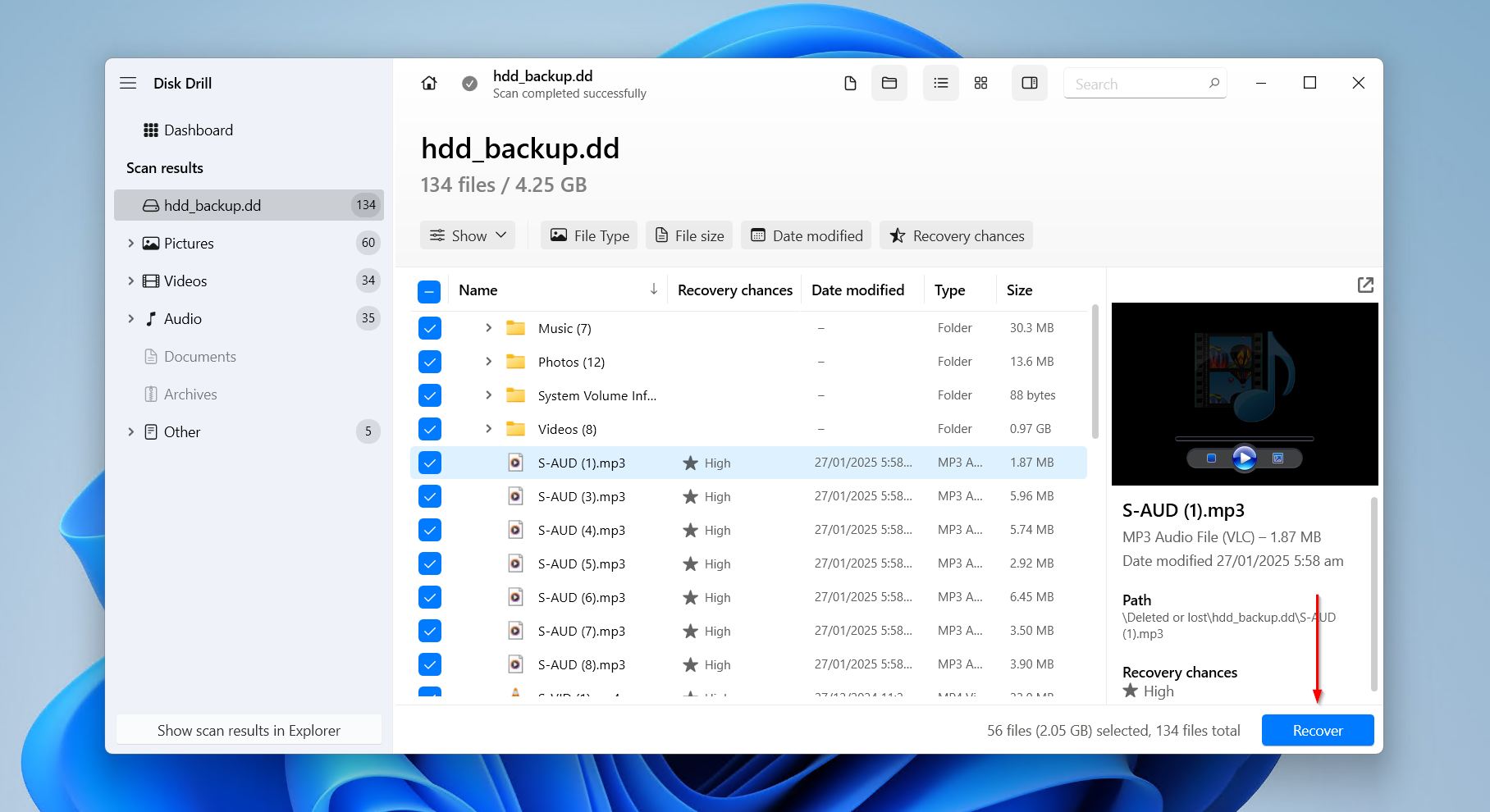Viewport: 1490px width, 812px height.
Task: Open the Dashboard section
Action: click(x=198, y=130)
